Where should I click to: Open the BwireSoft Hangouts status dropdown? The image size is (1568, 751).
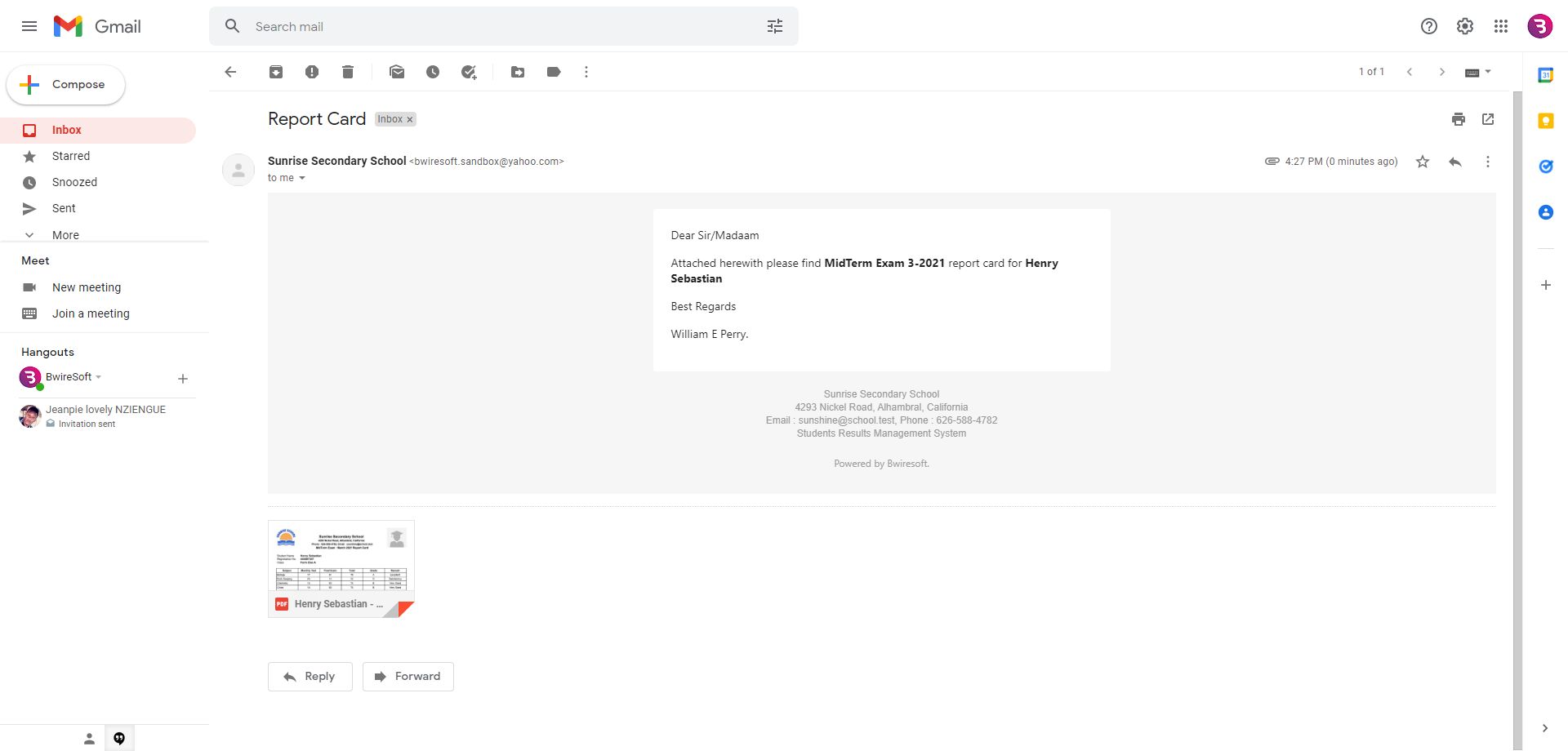coord(99,377)
